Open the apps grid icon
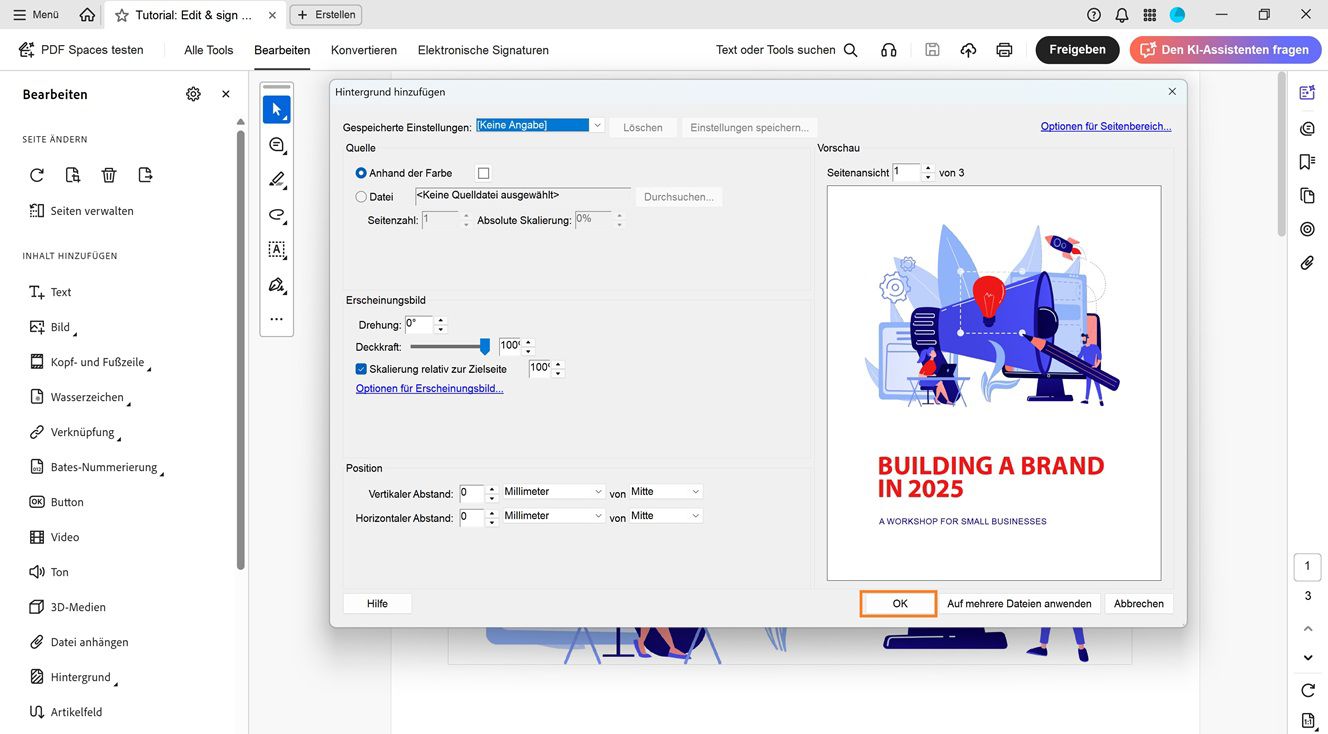This screenshot has width=1328, height=734. tap(1150, 15)
